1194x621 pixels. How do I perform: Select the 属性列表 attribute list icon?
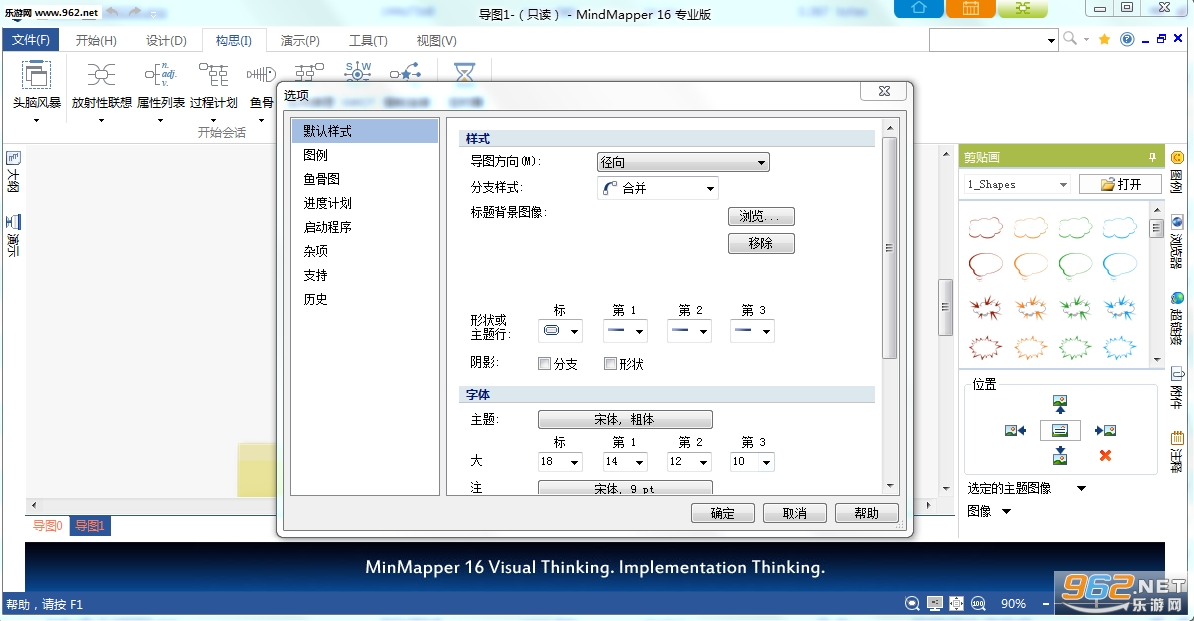tap(161, 75)
